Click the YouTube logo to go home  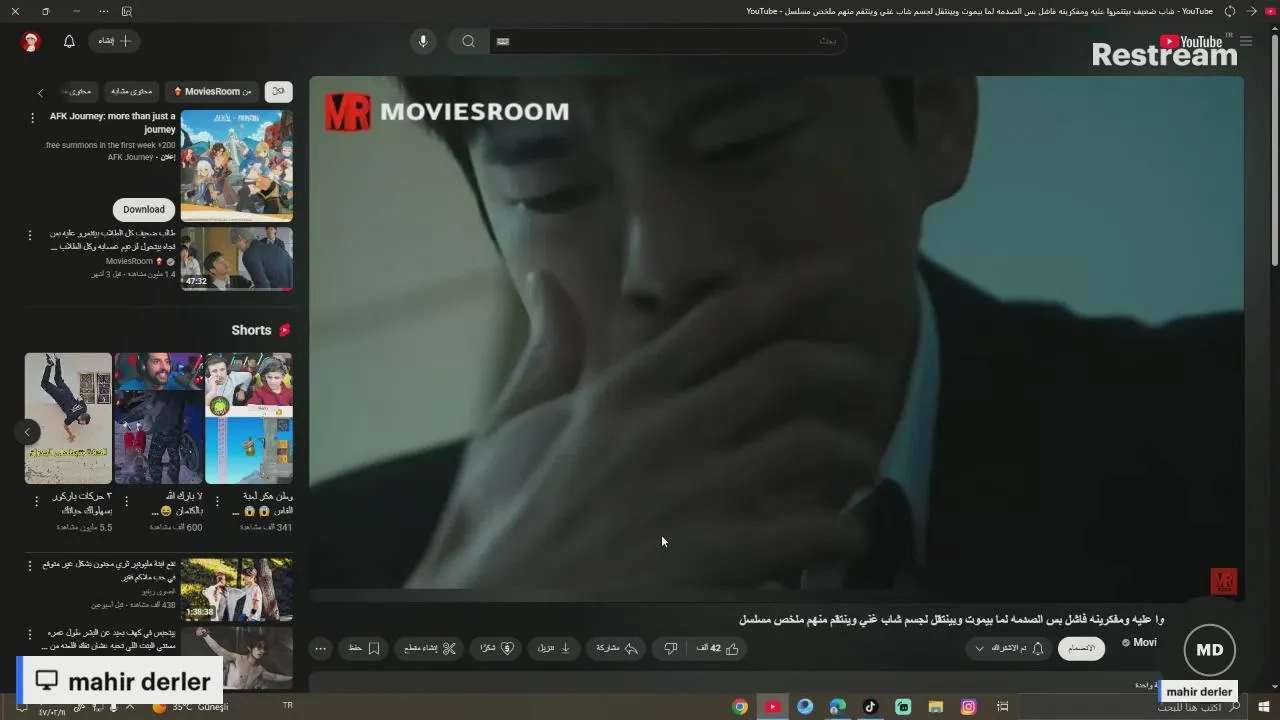point(1190,41)
